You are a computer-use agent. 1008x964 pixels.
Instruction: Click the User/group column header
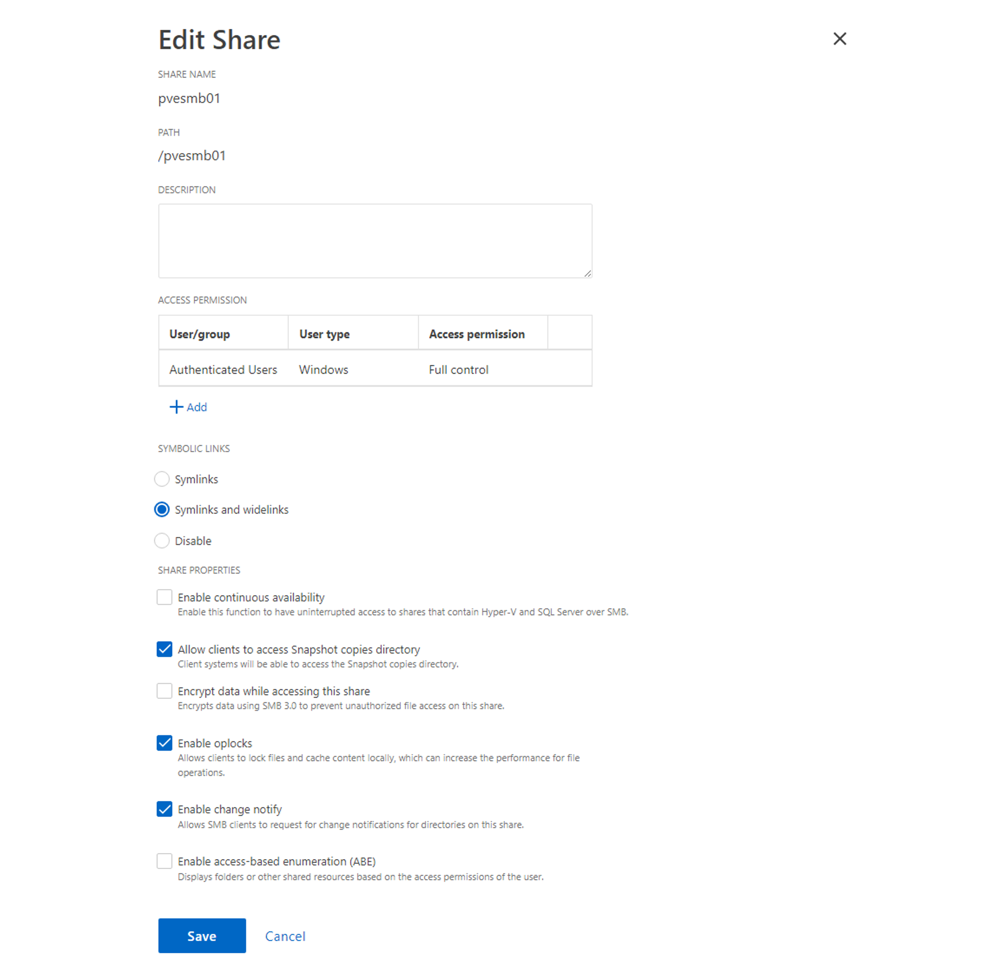[200, 332]
